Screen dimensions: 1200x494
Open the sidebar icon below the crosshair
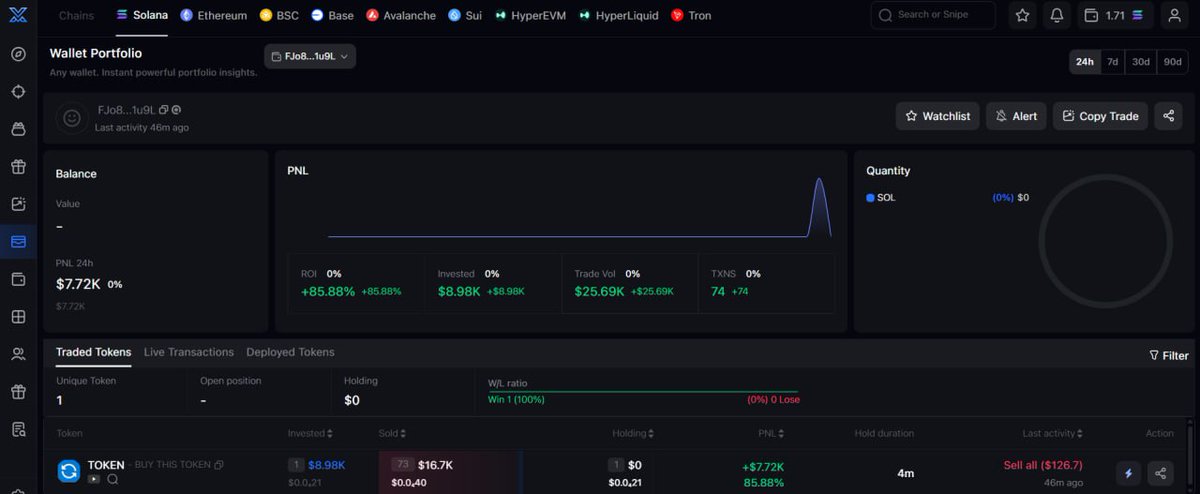click(18, 129)
